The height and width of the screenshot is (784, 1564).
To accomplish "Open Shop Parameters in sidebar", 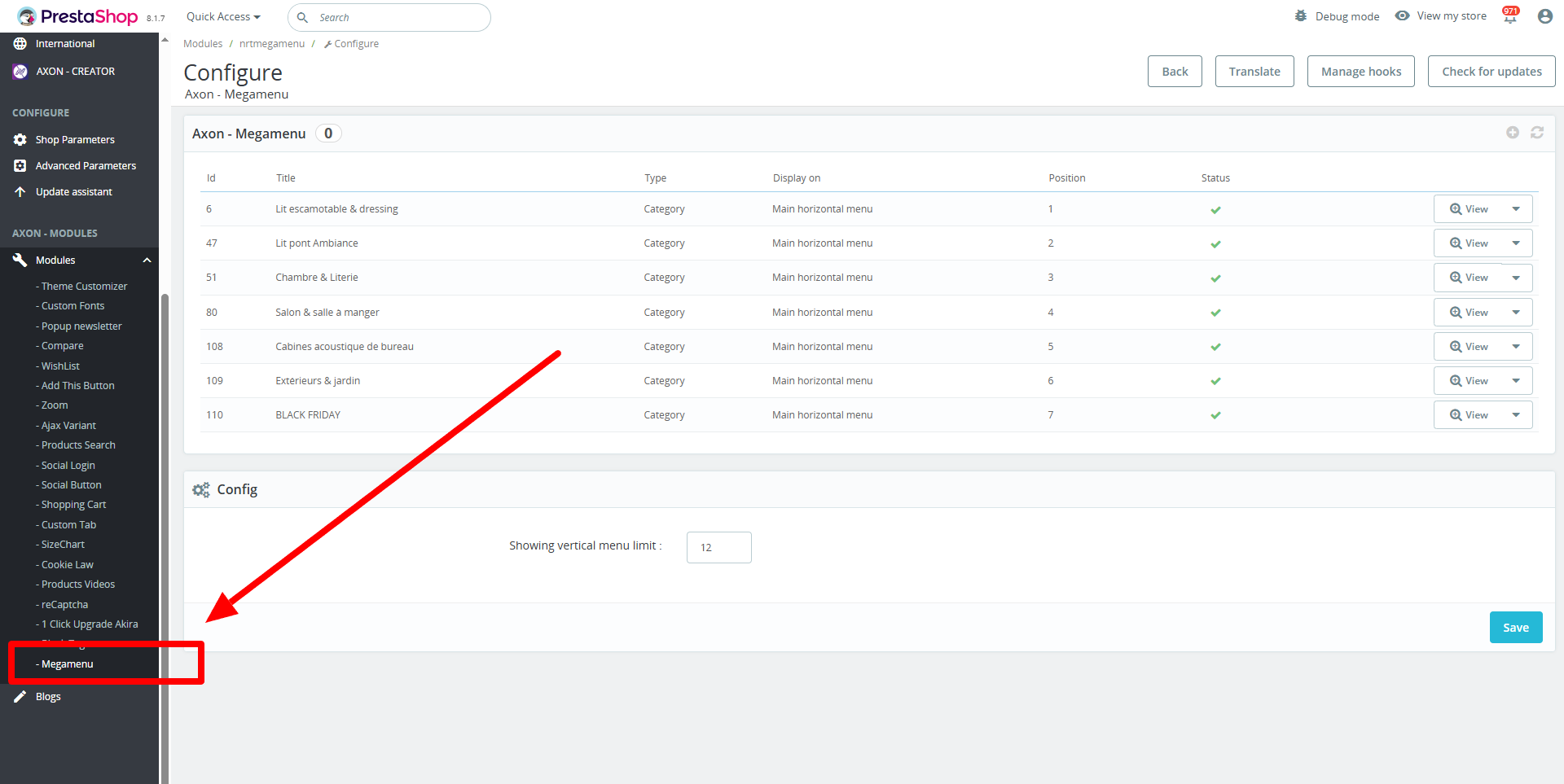I will point(75,140).
